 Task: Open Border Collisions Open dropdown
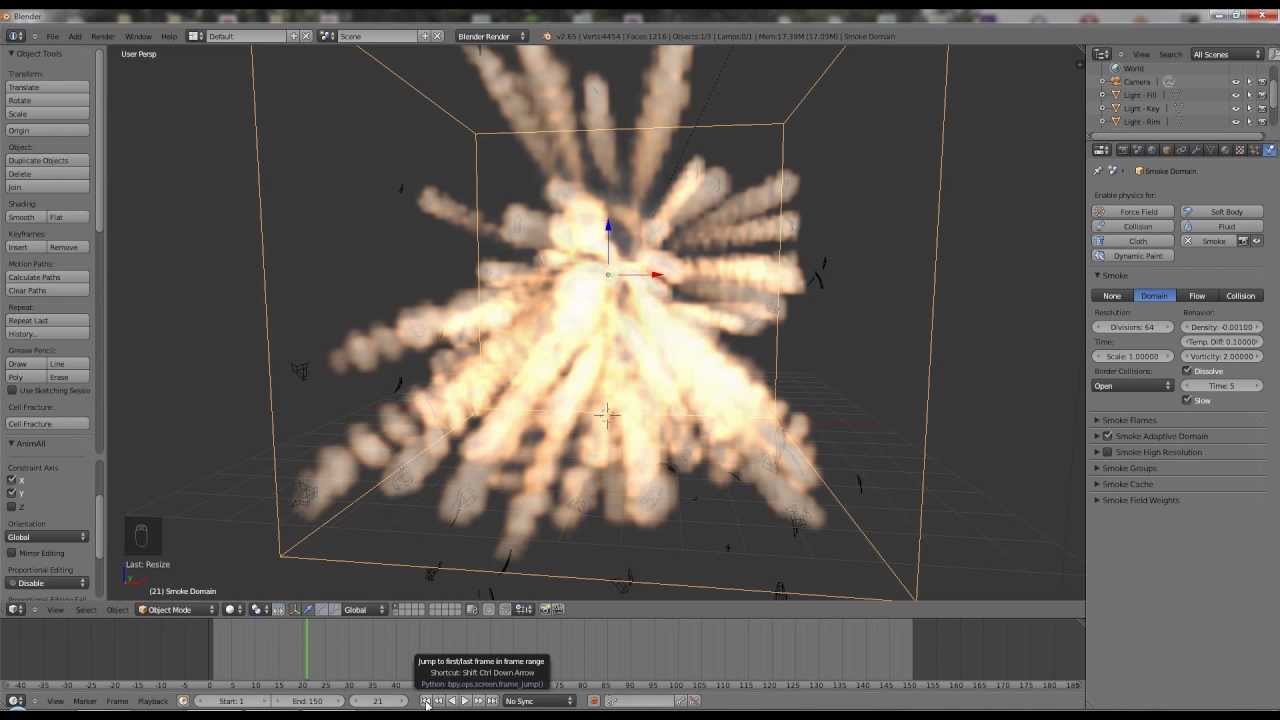click(x=1133, y=386)
